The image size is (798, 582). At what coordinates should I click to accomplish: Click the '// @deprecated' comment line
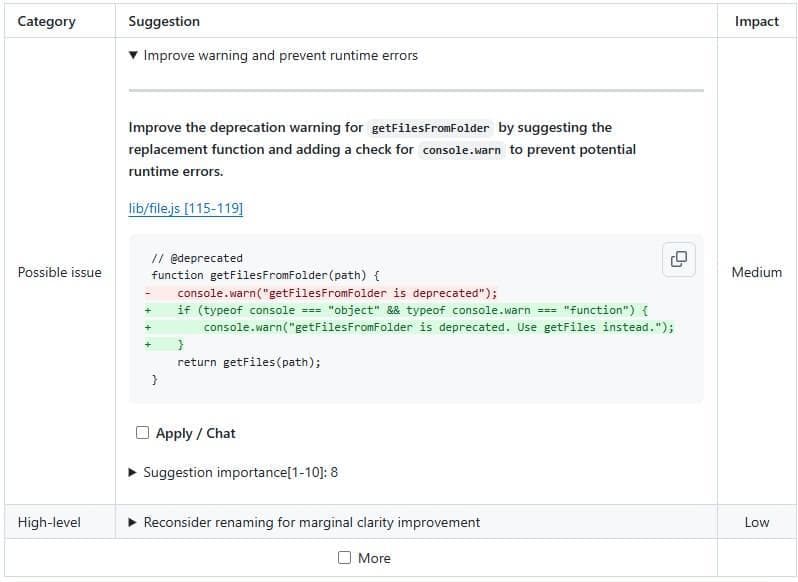[196, 258]
